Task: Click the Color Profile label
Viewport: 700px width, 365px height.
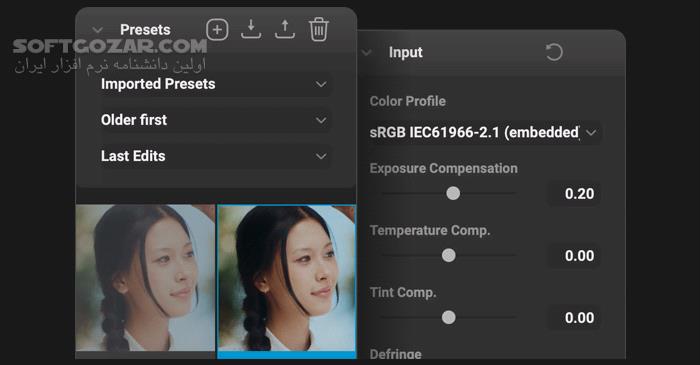Action: pyautogui.click(x=408, y=101)
